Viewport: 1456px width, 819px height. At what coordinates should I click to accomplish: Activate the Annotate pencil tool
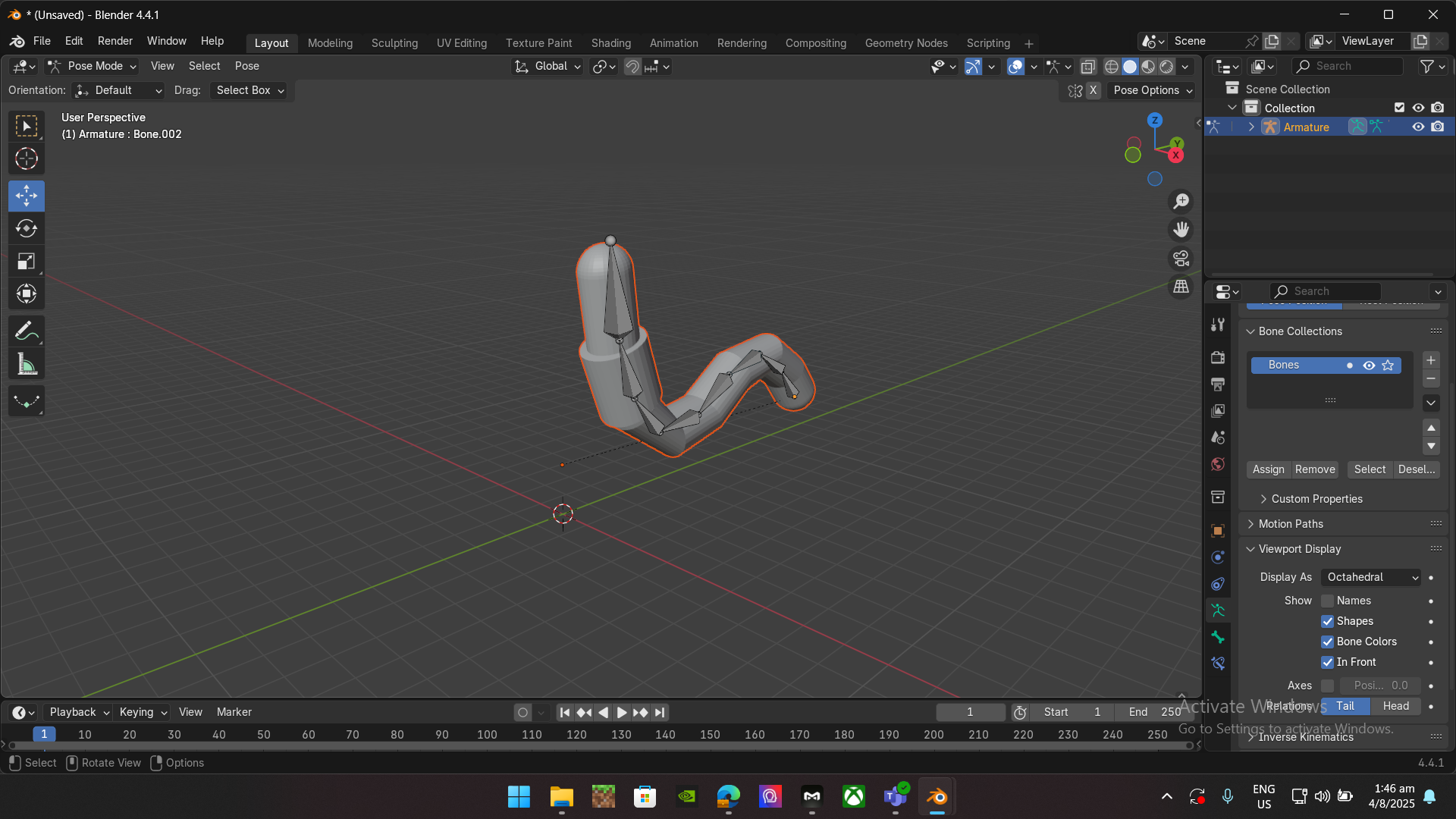(x=27, y=331)
